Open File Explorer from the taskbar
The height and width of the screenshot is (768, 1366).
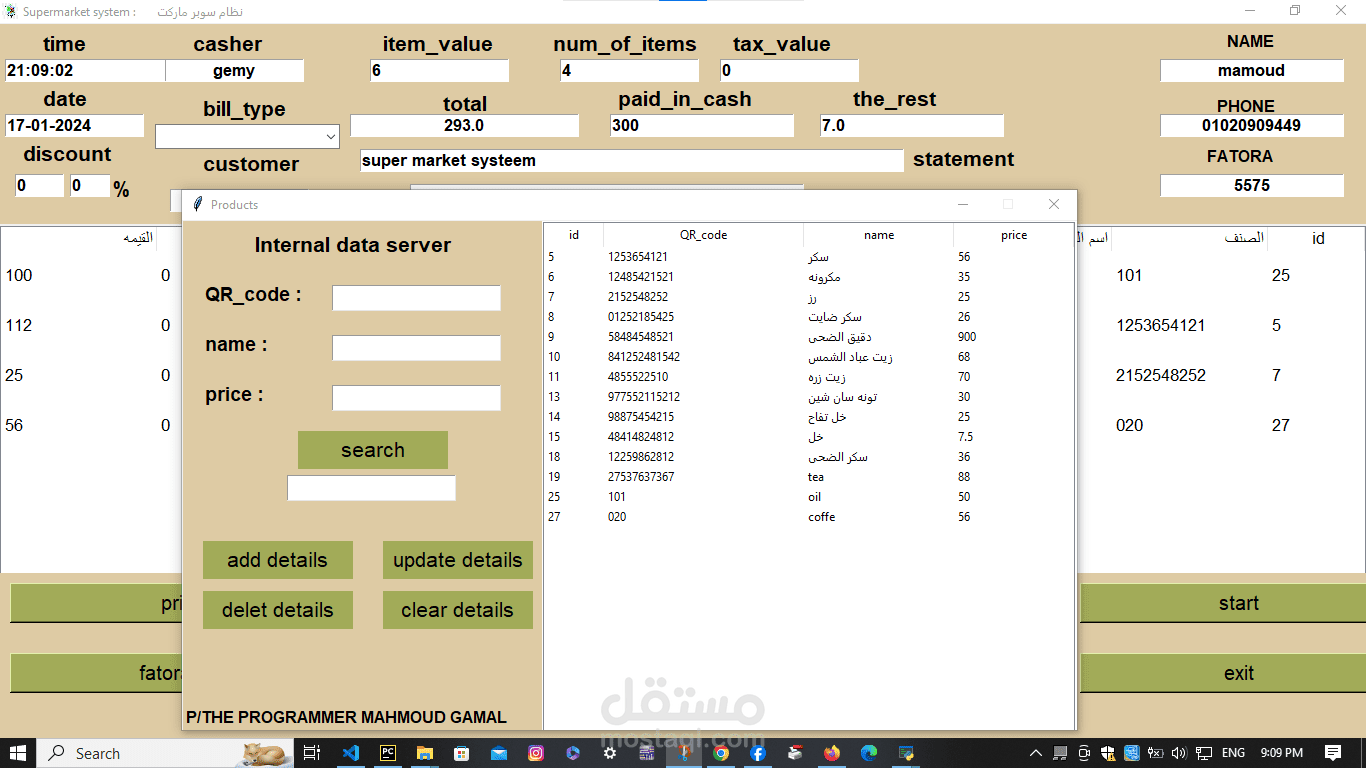(424, 752)
